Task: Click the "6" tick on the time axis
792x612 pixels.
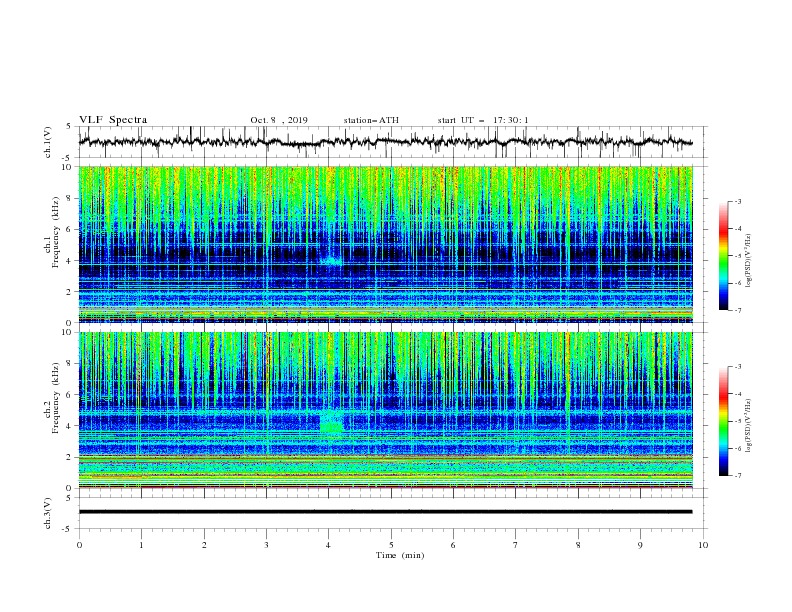Action: coord(453,545)
